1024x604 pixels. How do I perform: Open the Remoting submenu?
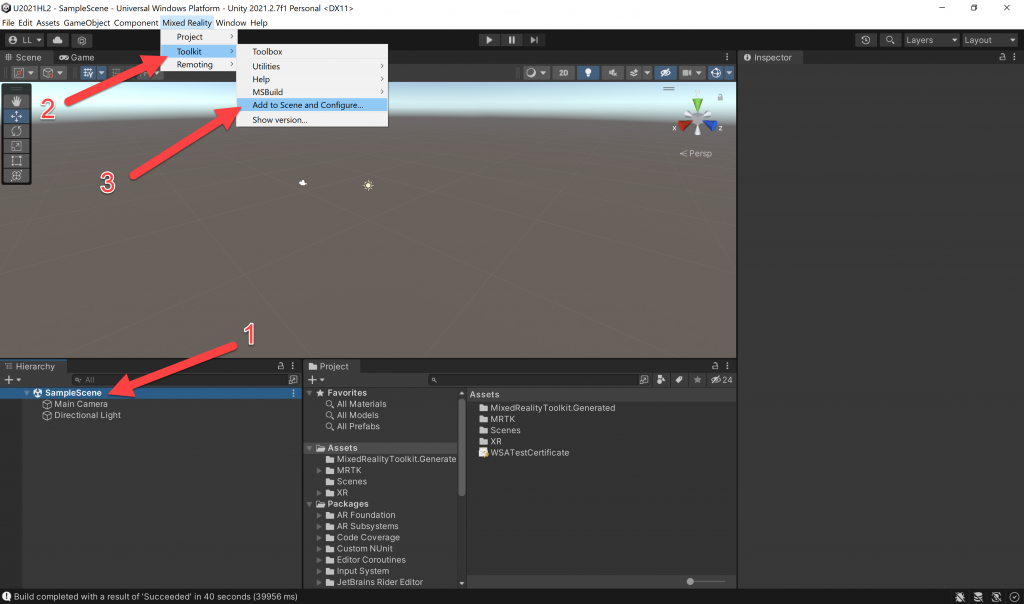[x=199, y=65]
